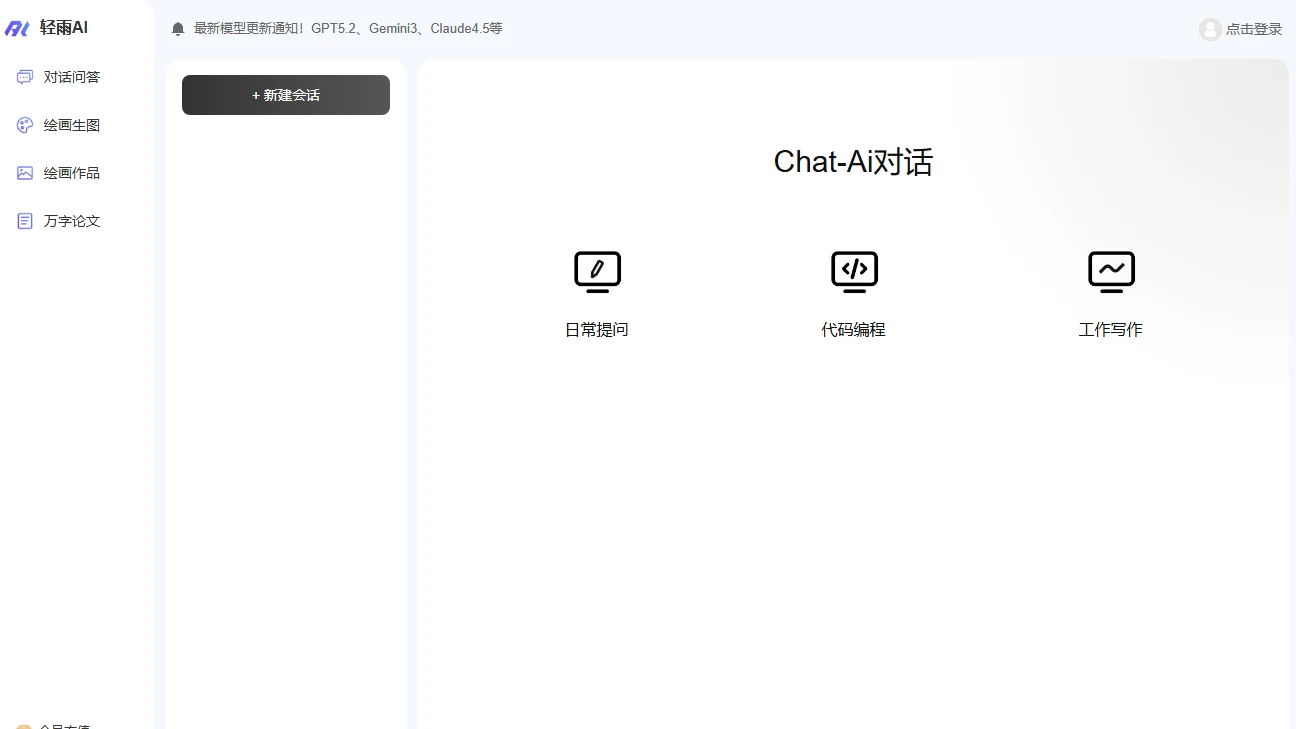Click the 工作写作 label
The height and width of the screenshot is (729, 1296).
(x=1111, y=330)
